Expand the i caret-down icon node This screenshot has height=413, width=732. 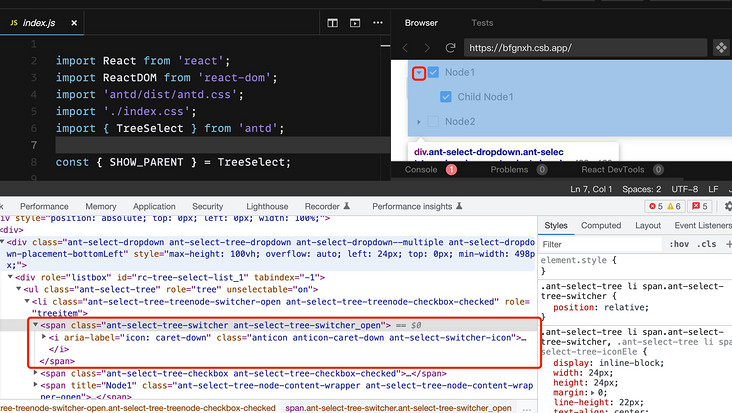pos(44,337)
